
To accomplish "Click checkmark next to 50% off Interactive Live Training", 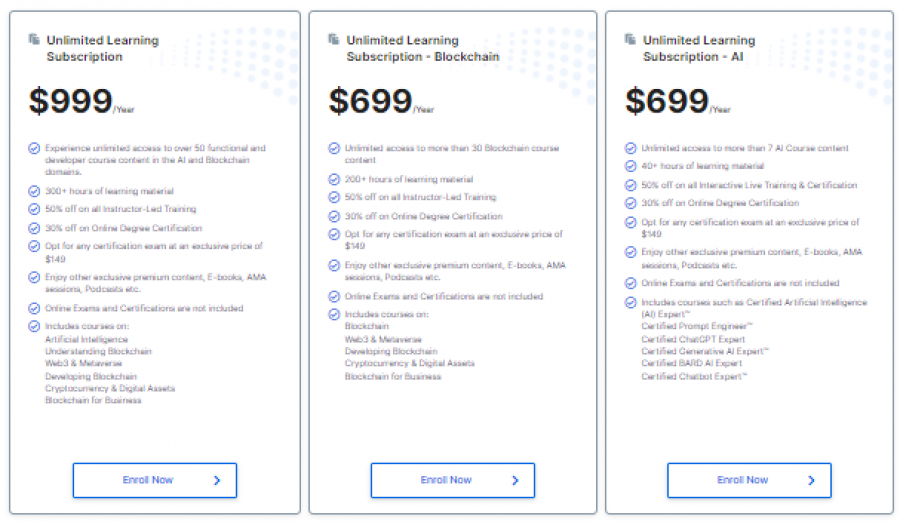I will click(x=631, y=185).
